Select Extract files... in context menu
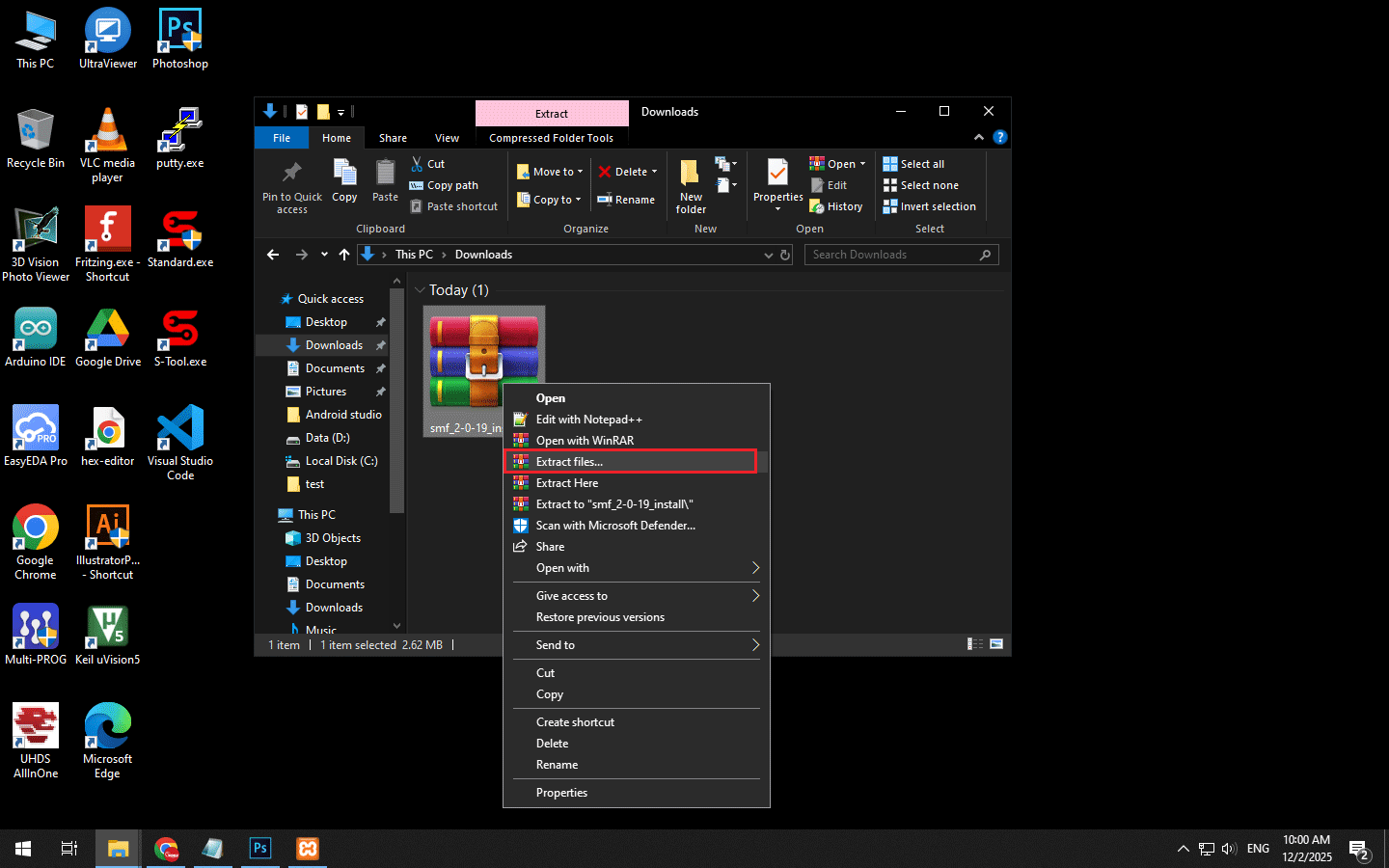The width and height of the screenshot is (1389, 868). (569, 462)
